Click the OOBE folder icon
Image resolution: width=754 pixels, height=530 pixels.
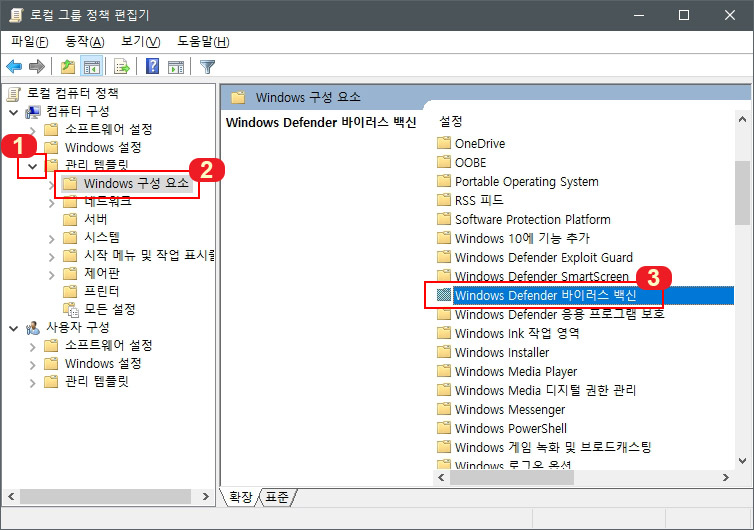click(443, 162)
